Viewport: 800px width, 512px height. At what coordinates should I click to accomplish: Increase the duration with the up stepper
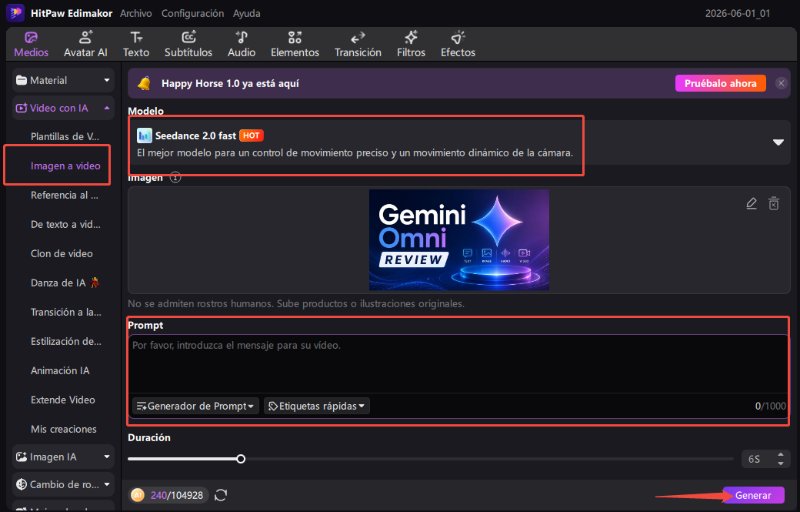tap(781, 454)
